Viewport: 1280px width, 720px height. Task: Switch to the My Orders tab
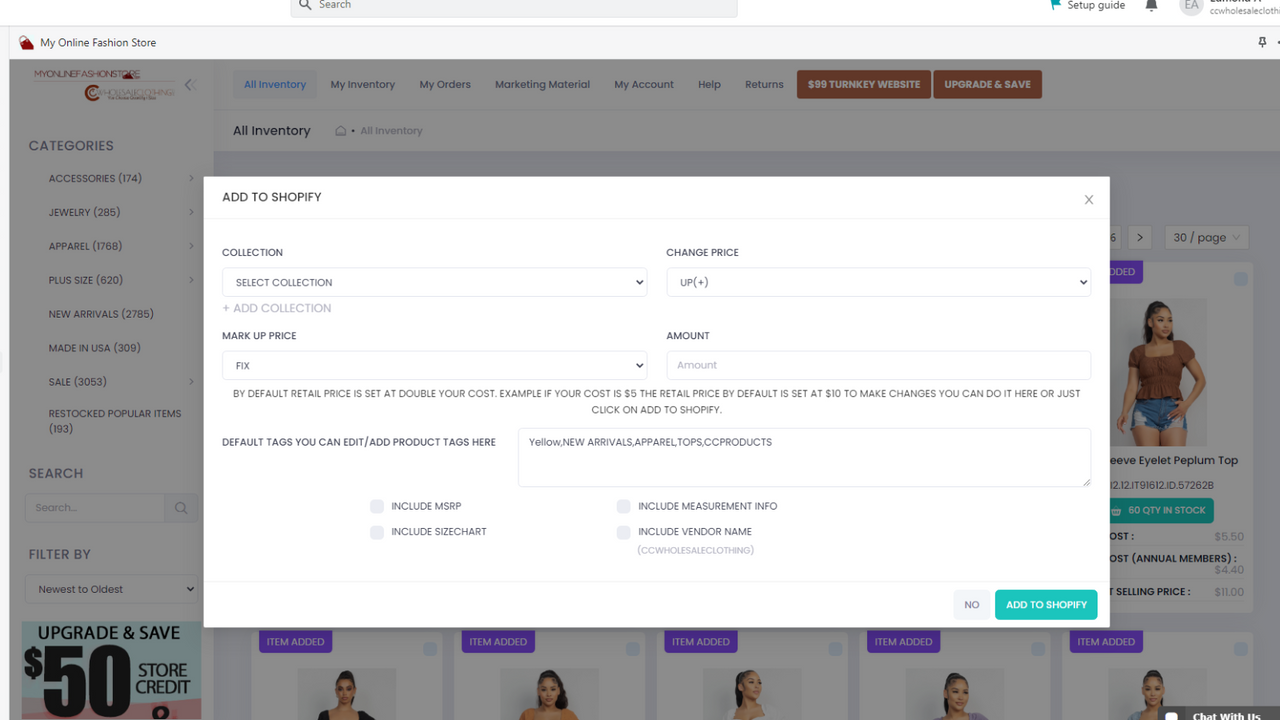444,84
